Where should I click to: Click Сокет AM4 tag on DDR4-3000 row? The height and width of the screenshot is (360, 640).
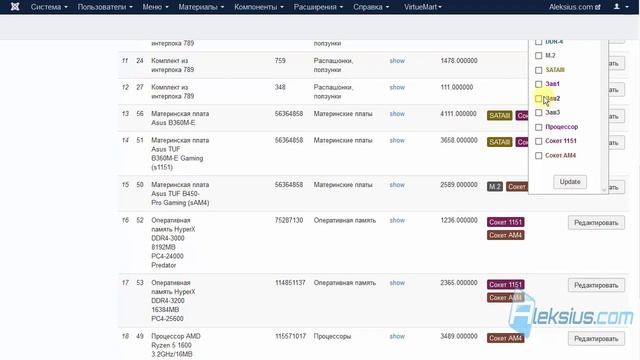point(505,235)
